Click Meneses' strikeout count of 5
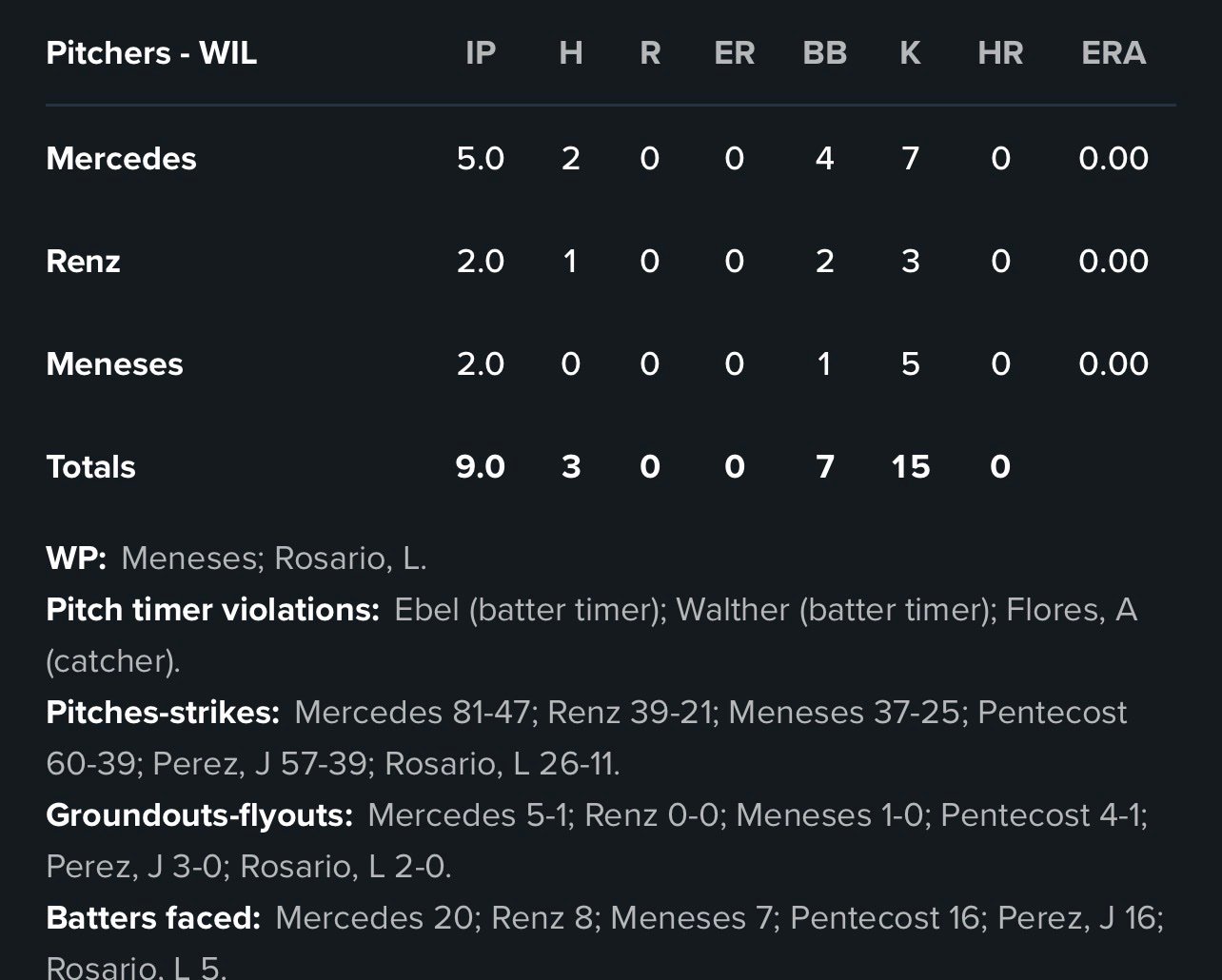The width and height of the screenshot is (1222, 980). (x=910, y=363)
